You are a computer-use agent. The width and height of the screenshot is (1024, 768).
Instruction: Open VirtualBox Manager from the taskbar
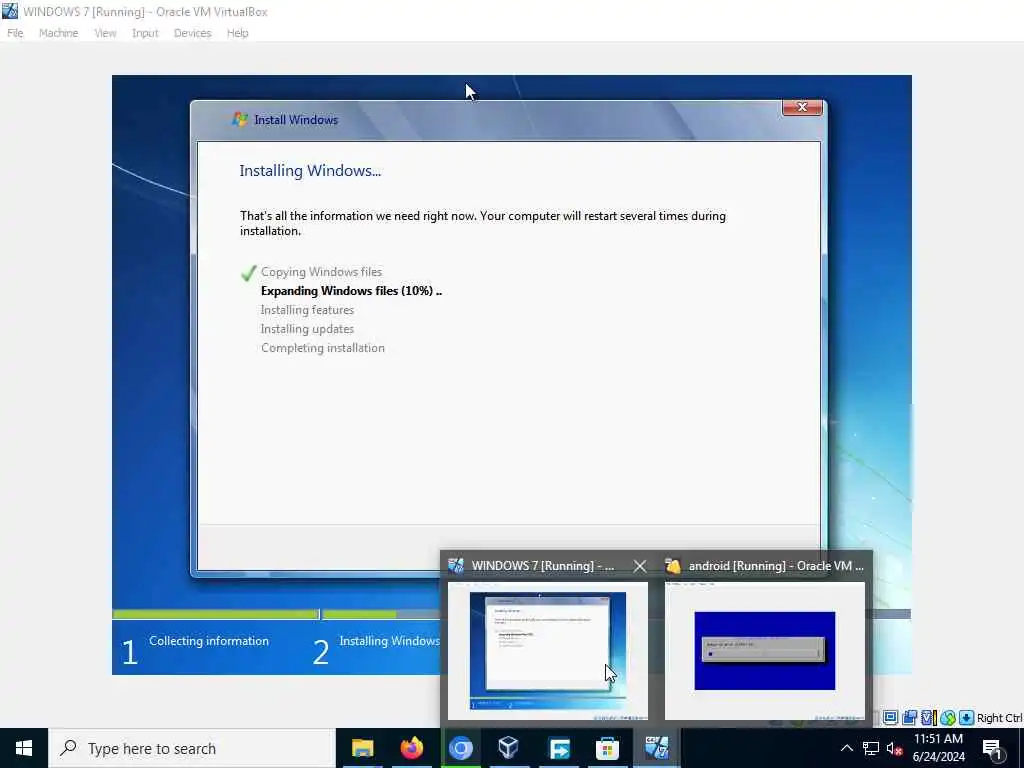509,748
